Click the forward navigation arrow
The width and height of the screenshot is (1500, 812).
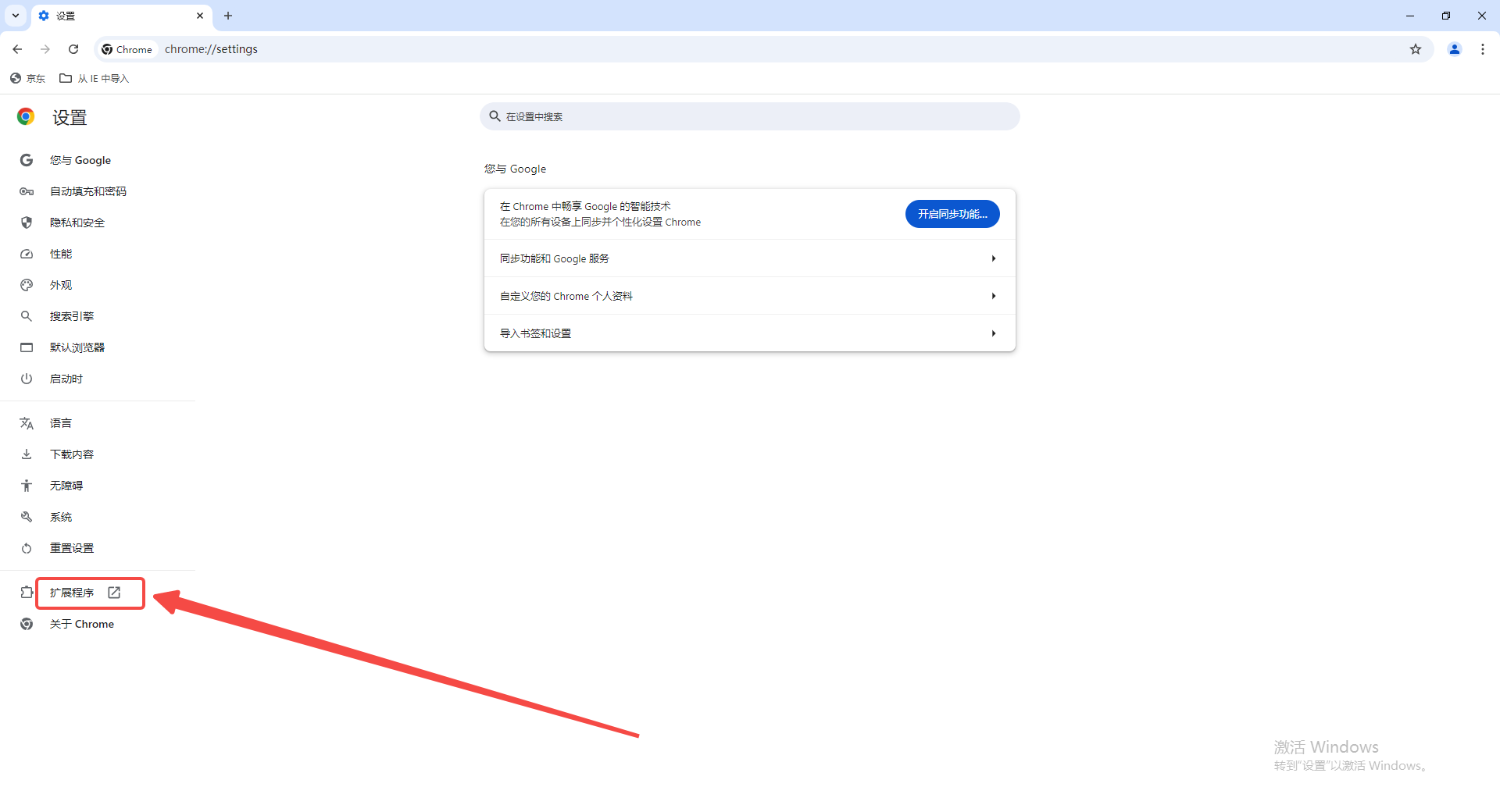coord(45,49)
